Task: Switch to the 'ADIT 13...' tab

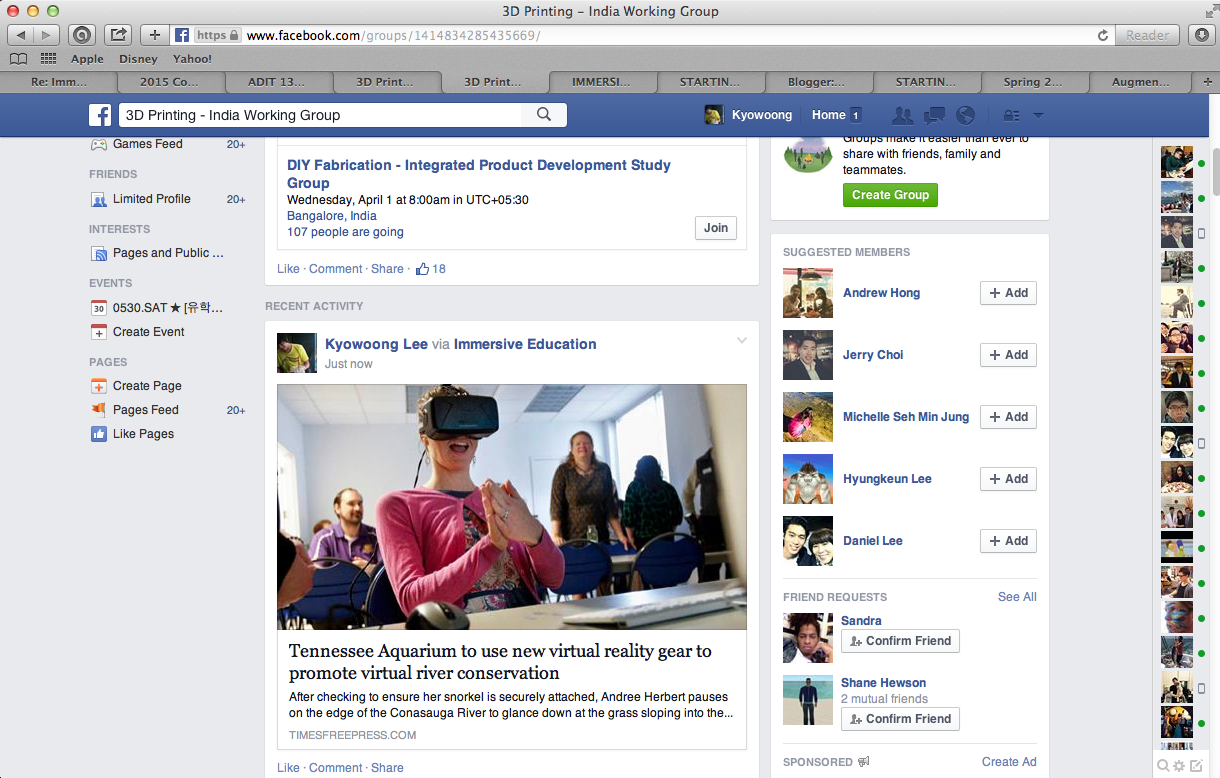Action: pos(276,82)
